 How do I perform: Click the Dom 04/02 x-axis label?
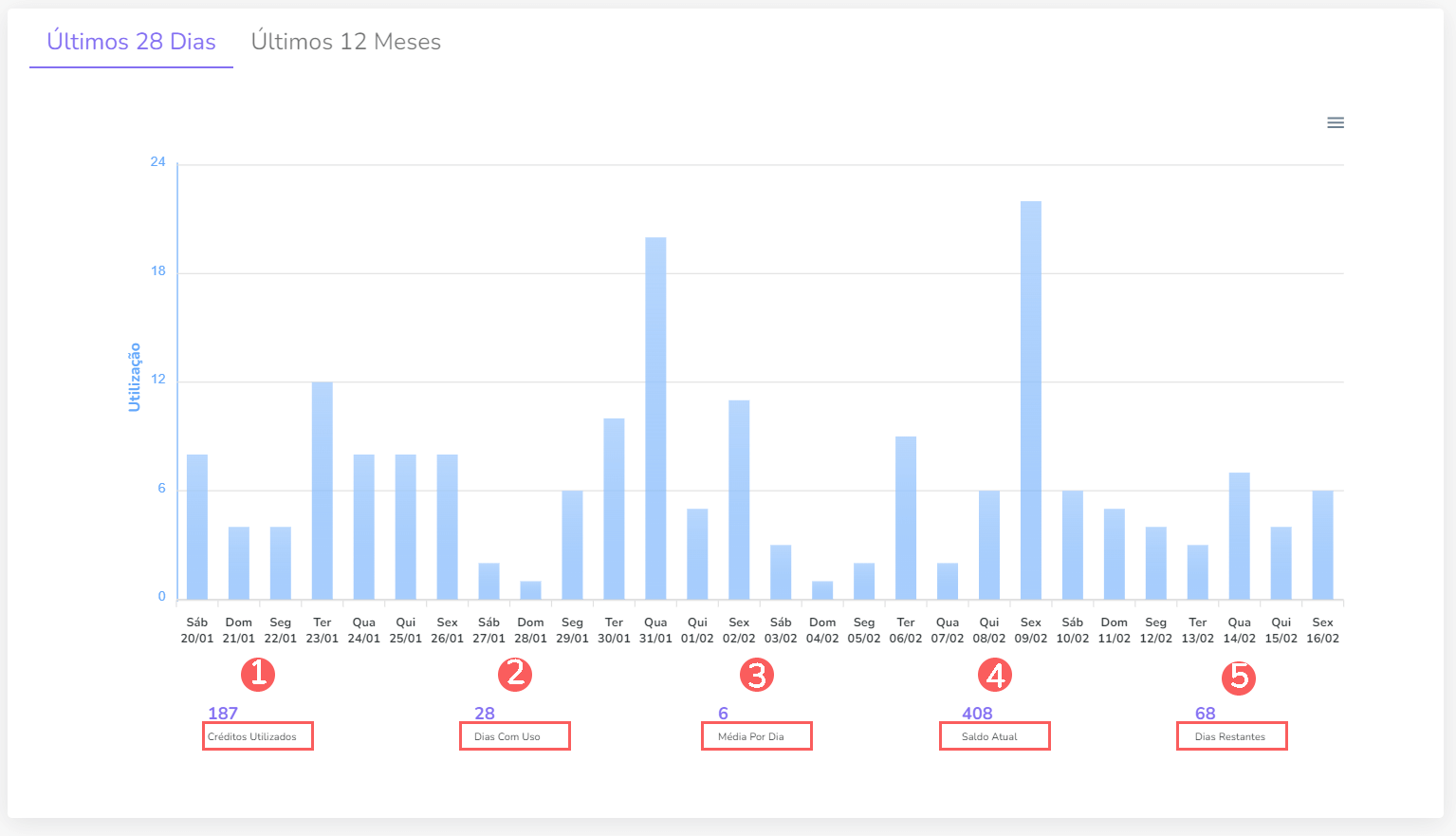(x=822, y=630)
